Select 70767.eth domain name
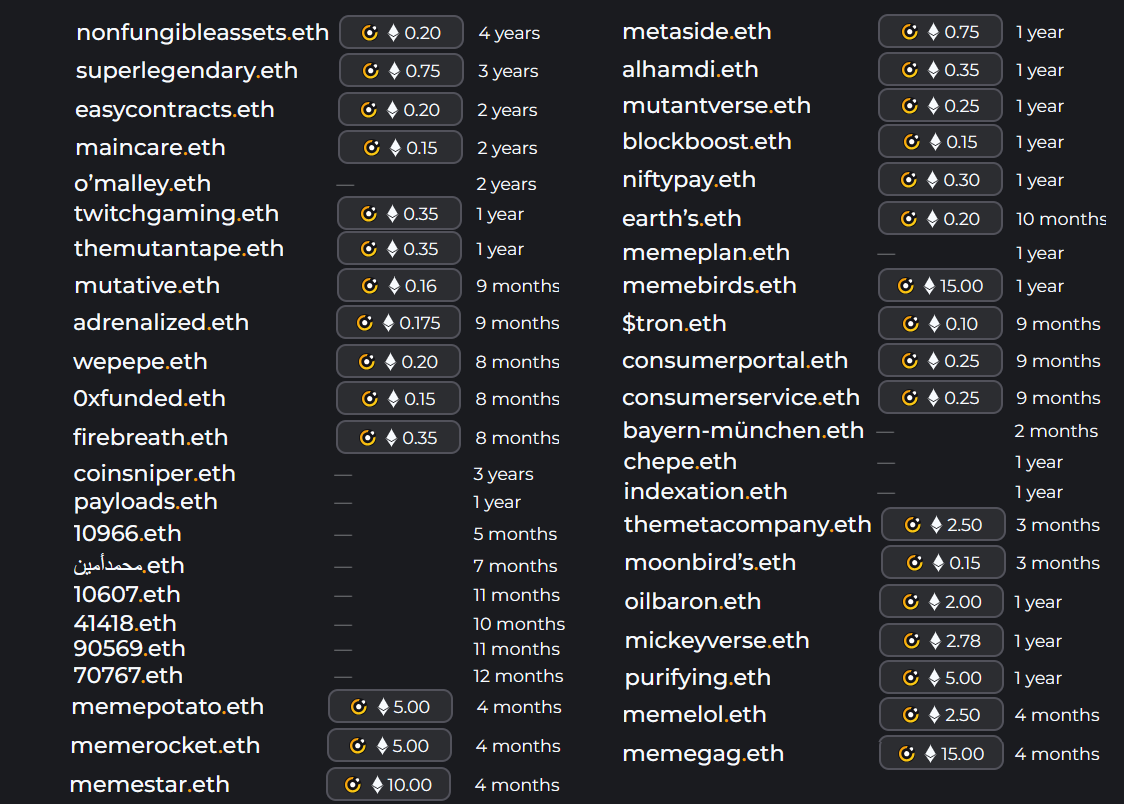Image resolution: width=1124 pixels, height=804 pixels. pos(128,676)
